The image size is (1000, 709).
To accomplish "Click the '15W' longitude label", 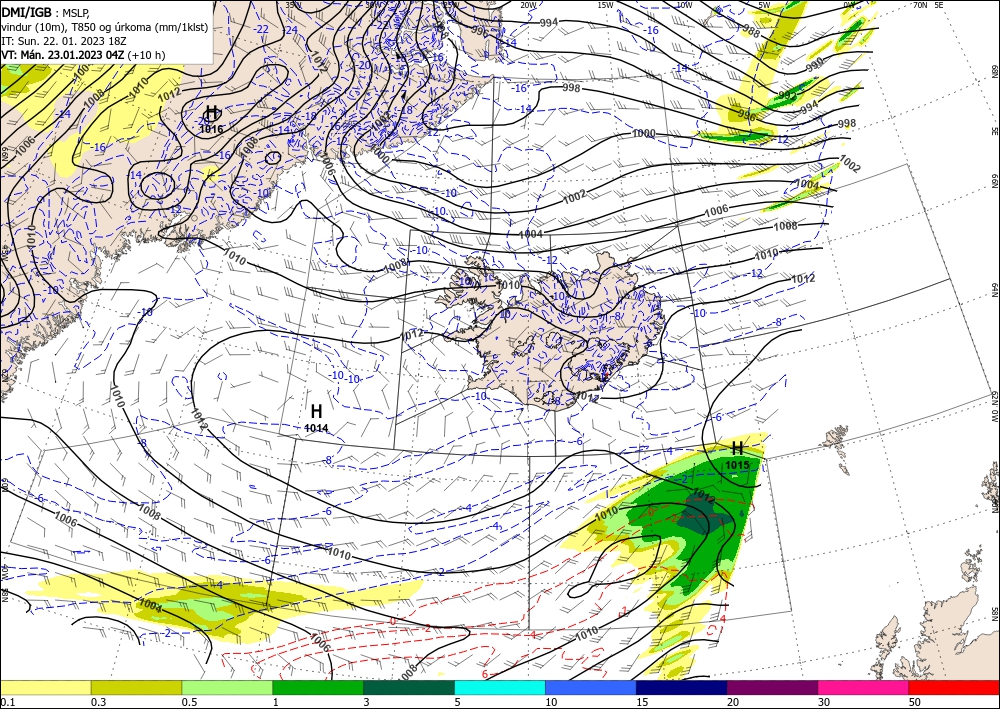I will pyautogui.click(x=606, y=5).
